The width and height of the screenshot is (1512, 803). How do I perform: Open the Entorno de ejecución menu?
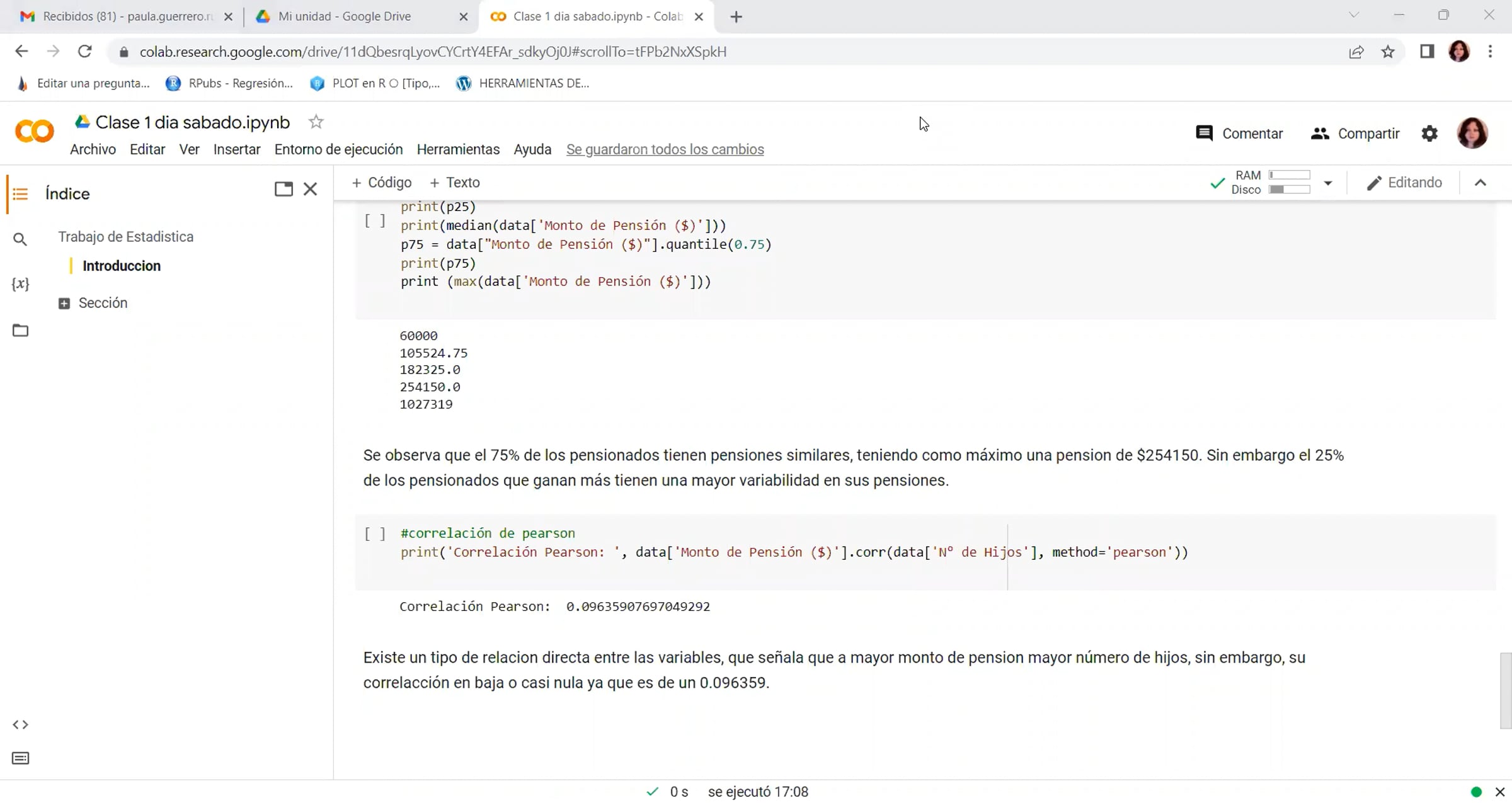pos(338,149)
